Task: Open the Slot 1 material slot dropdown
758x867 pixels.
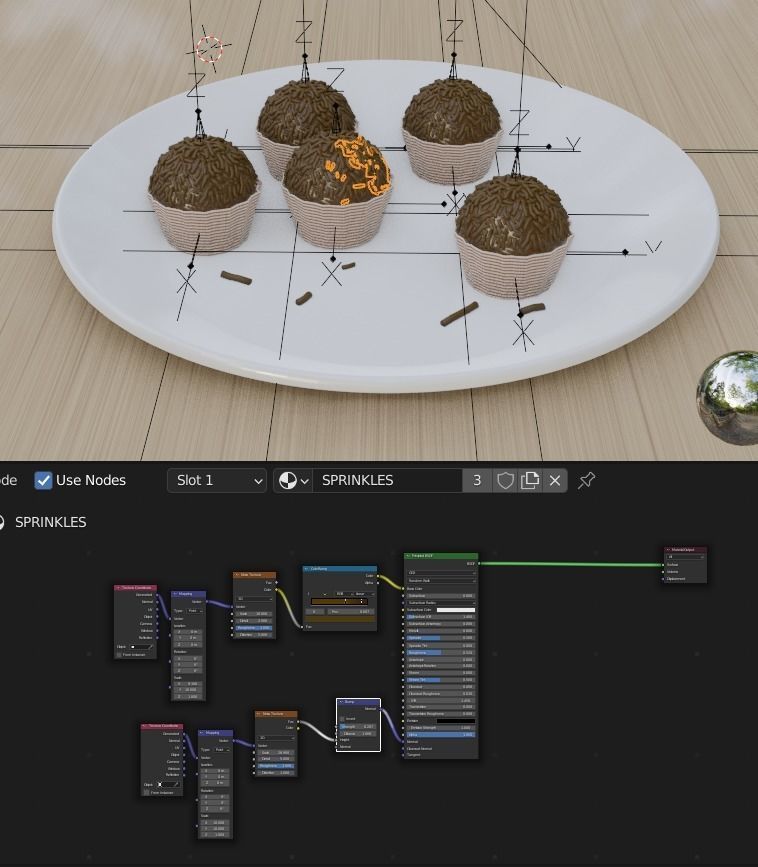Action: click(x=217, y=480)
